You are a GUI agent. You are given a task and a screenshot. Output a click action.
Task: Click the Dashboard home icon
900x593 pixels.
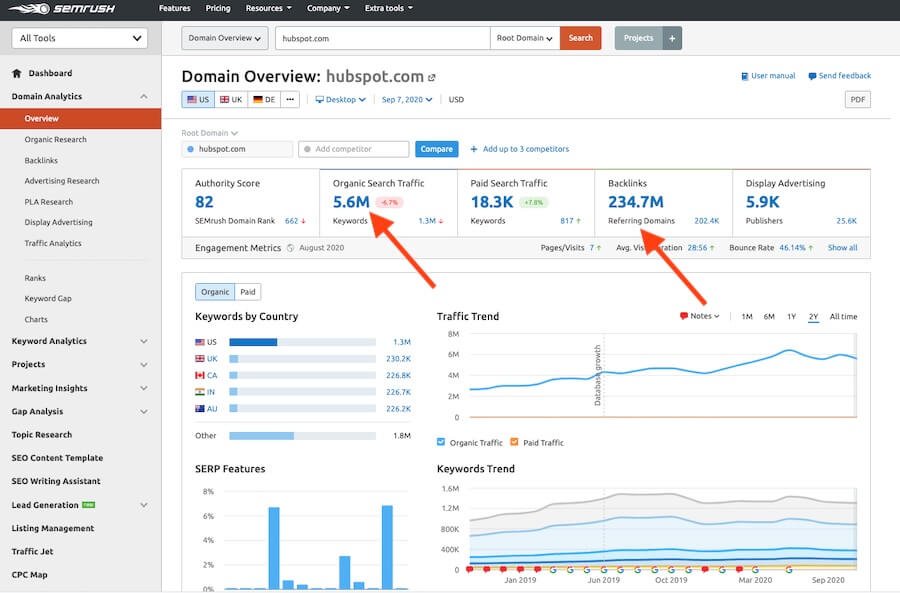point(17,73)
